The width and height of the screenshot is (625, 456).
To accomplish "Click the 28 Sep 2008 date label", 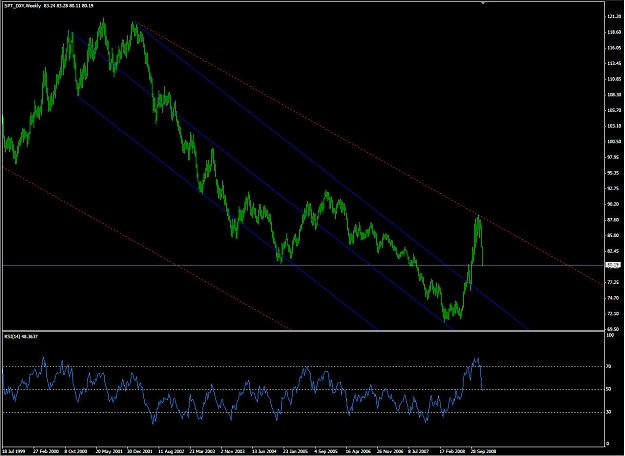I will [483, 451].
